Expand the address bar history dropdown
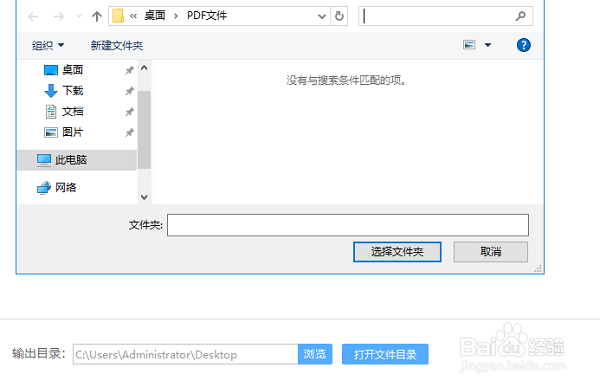 click(x=322, y=16)
